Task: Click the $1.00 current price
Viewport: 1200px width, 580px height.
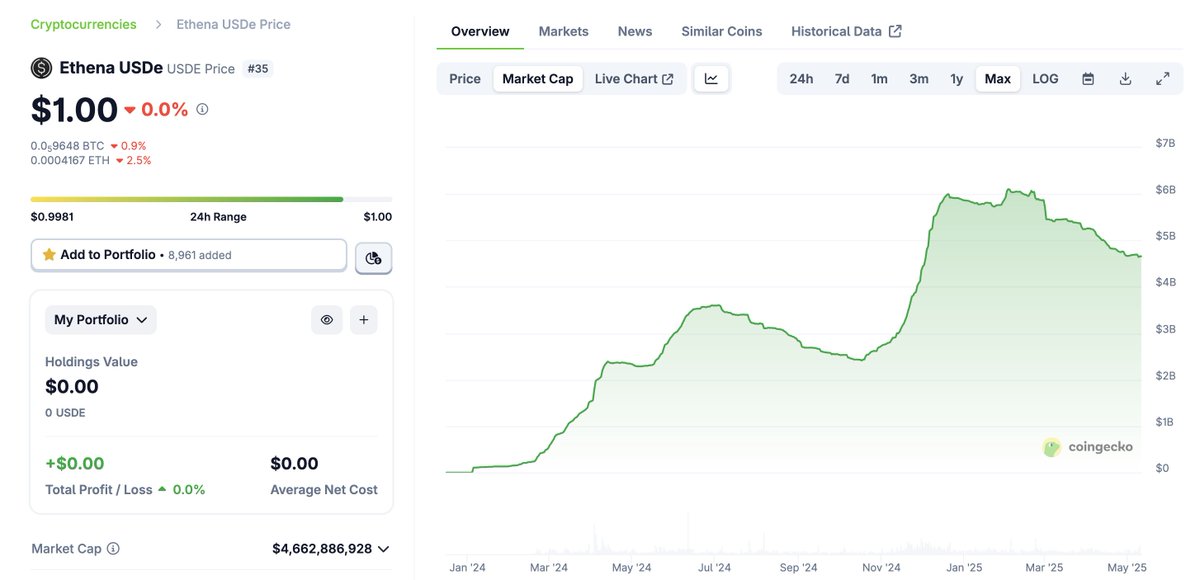Action: coord(74,110)
